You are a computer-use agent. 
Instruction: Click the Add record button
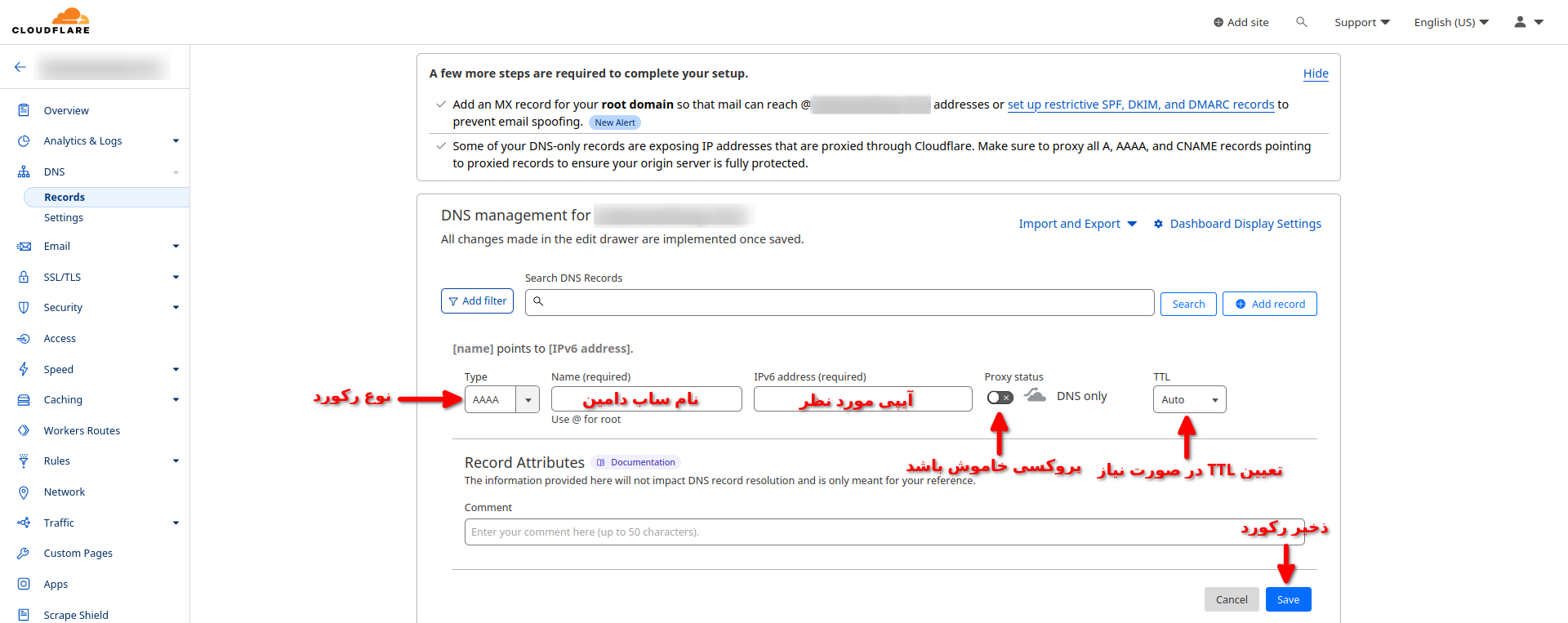[x=1270, y=305]
